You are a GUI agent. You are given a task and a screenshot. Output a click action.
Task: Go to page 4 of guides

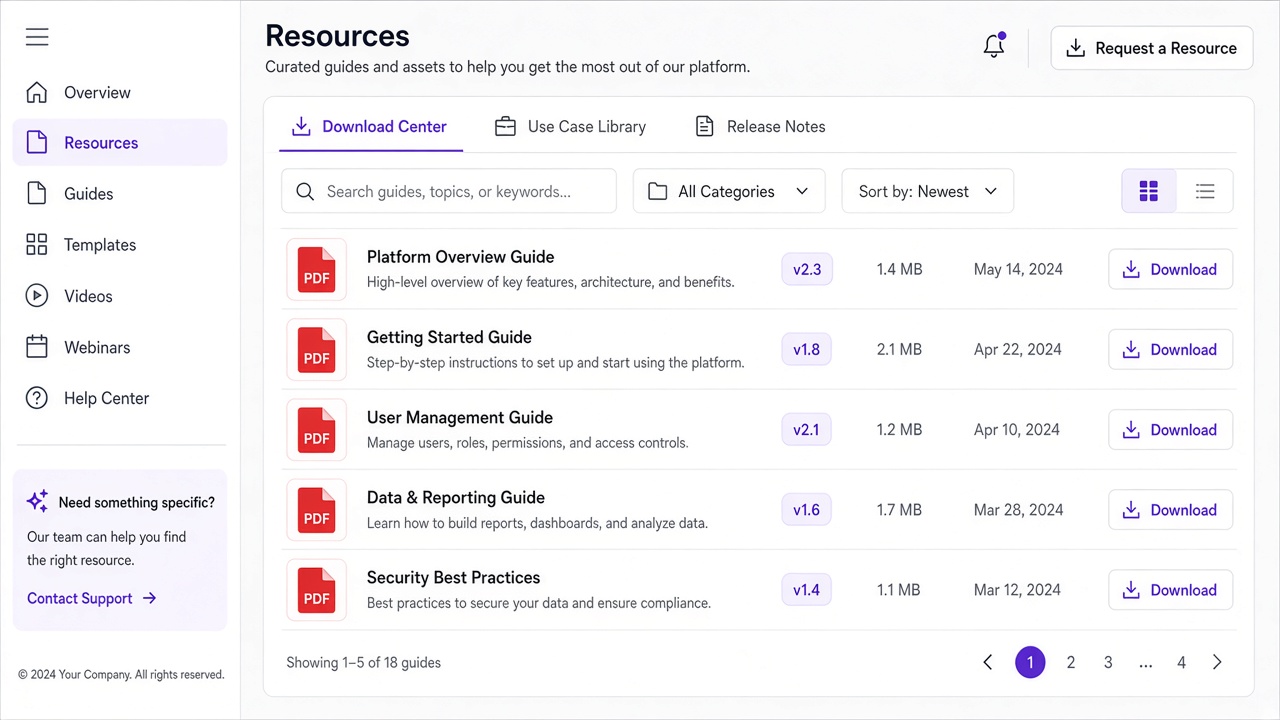[1181, 662]
